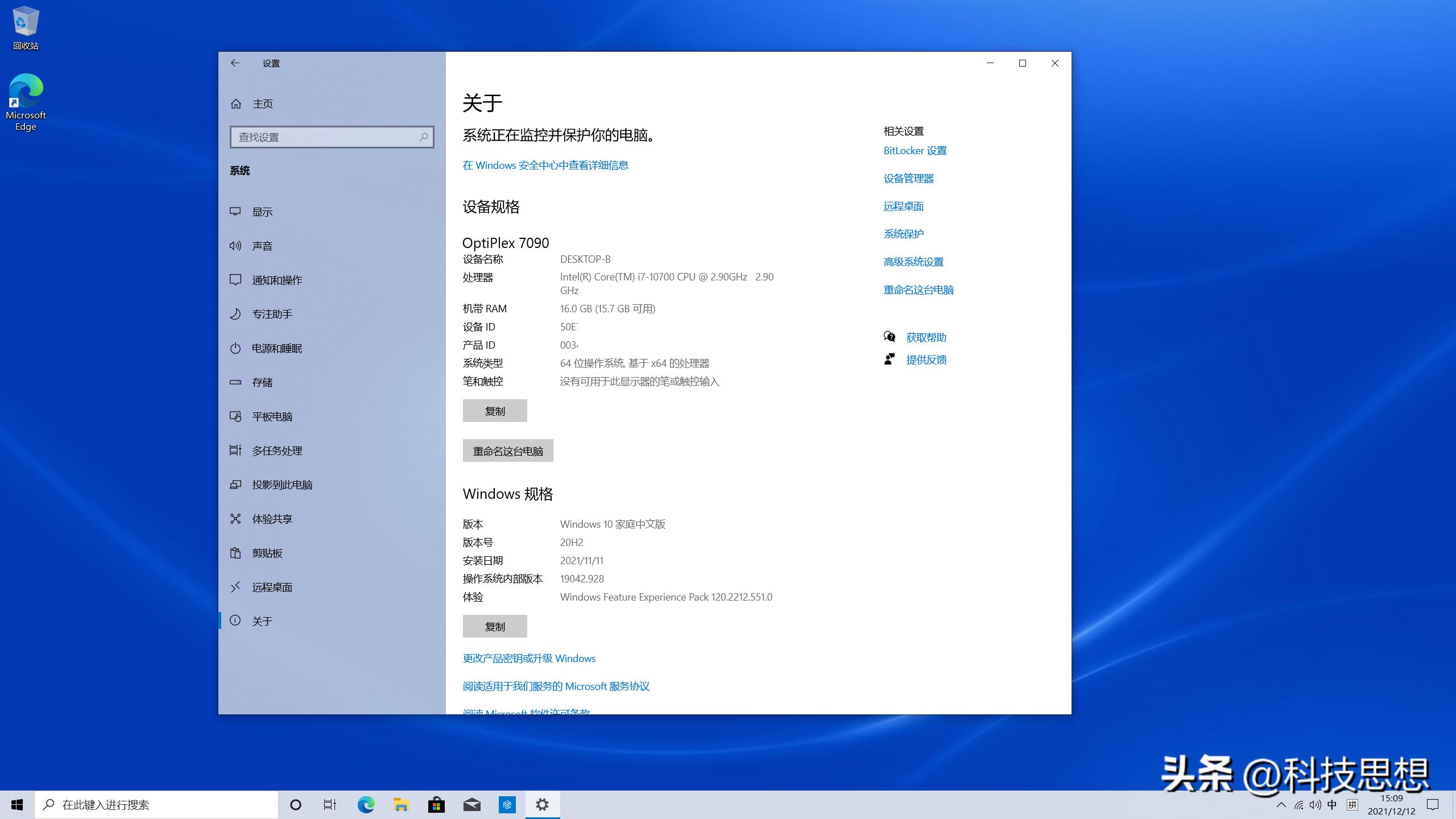1456x819 pixels.
Task: Open 存储 settings in the sidebar
Action: click(x=263, y=382)
